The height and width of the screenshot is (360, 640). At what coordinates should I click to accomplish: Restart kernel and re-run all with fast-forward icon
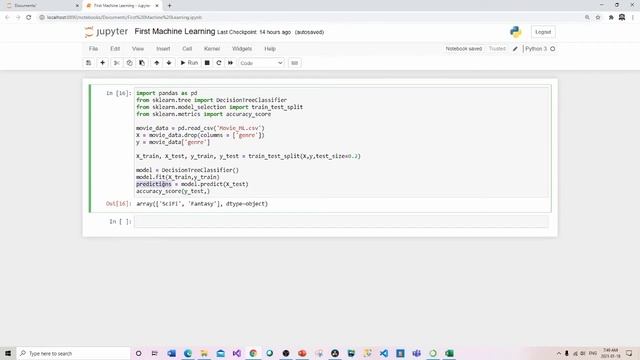click(231, 63)
